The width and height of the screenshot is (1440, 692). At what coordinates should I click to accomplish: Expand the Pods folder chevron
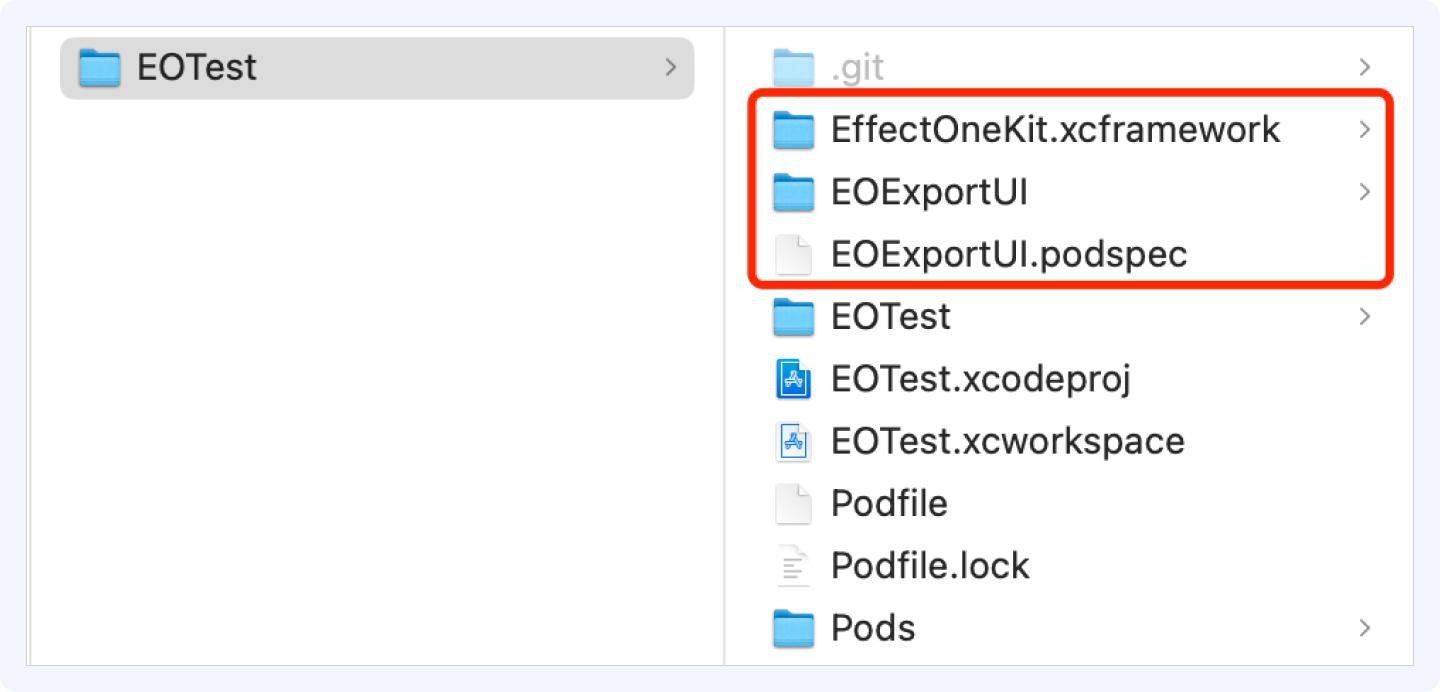(x=1364, y=628)
